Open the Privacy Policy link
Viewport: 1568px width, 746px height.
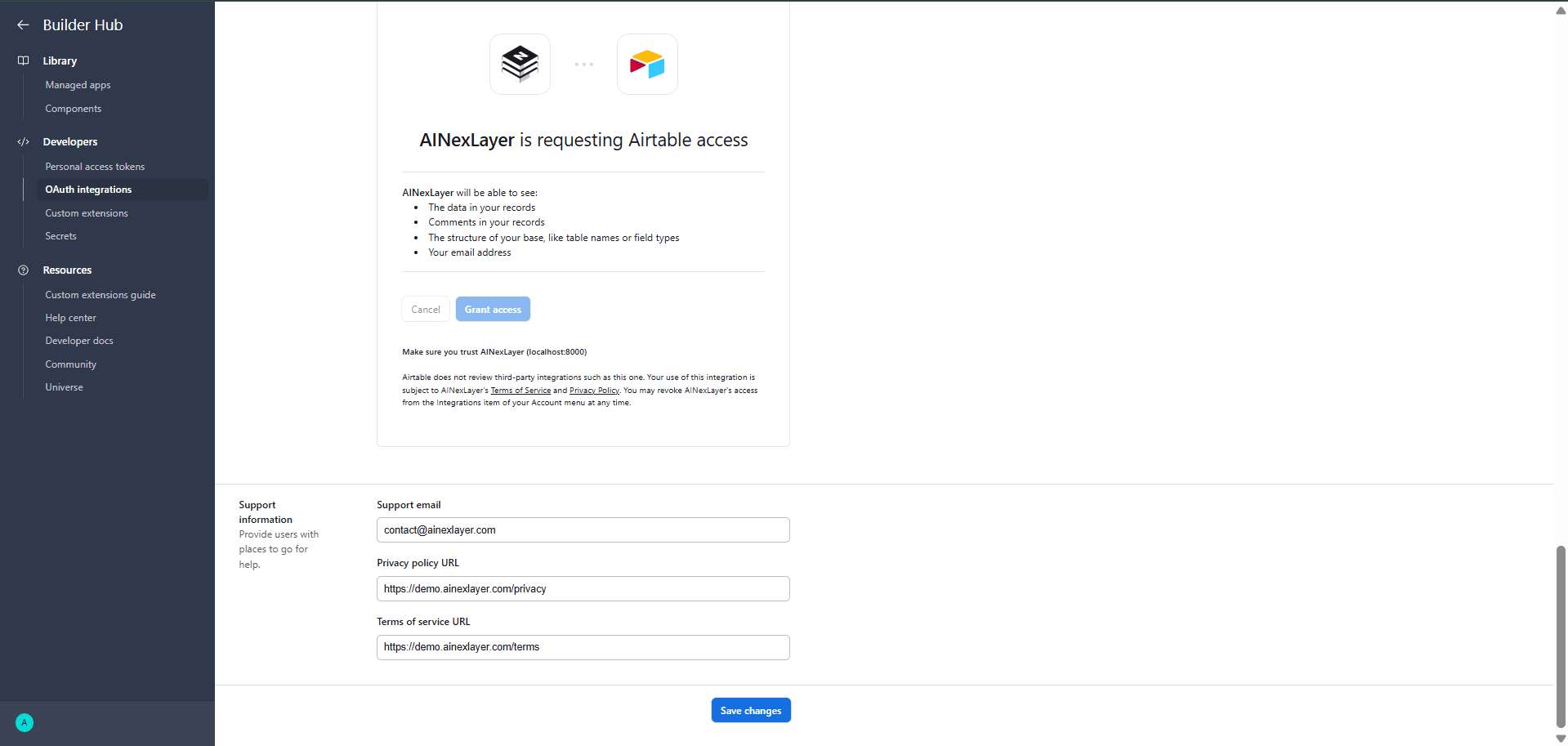(594, 390)
